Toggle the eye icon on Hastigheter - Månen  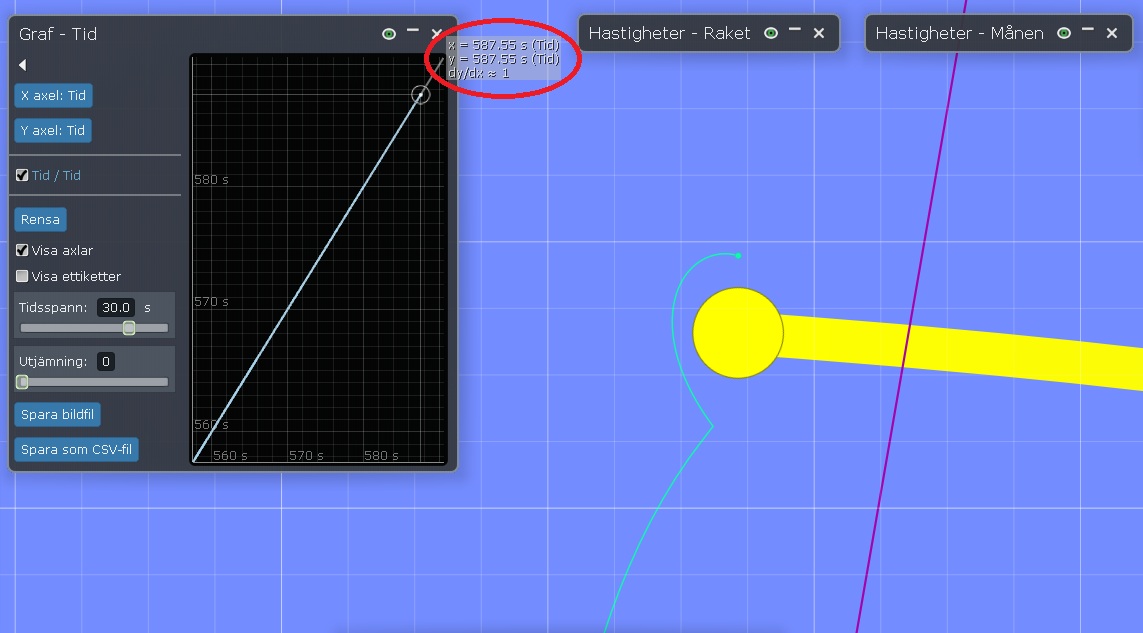click(1064, 33)
